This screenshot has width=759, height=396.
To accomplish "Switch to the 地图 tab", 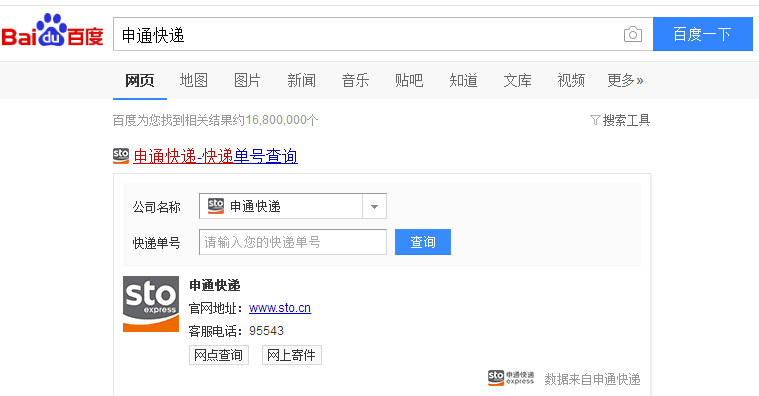I will point(194,80).
